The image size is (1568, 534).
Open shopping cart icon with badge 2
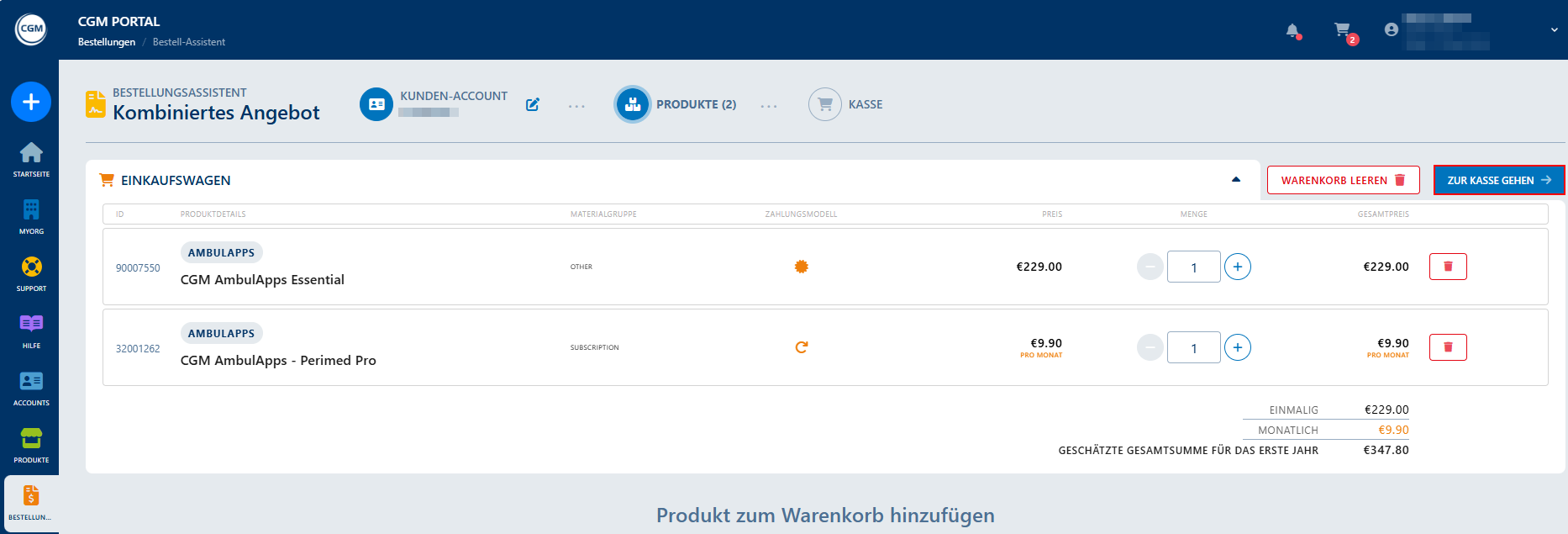coord(1344,31)
